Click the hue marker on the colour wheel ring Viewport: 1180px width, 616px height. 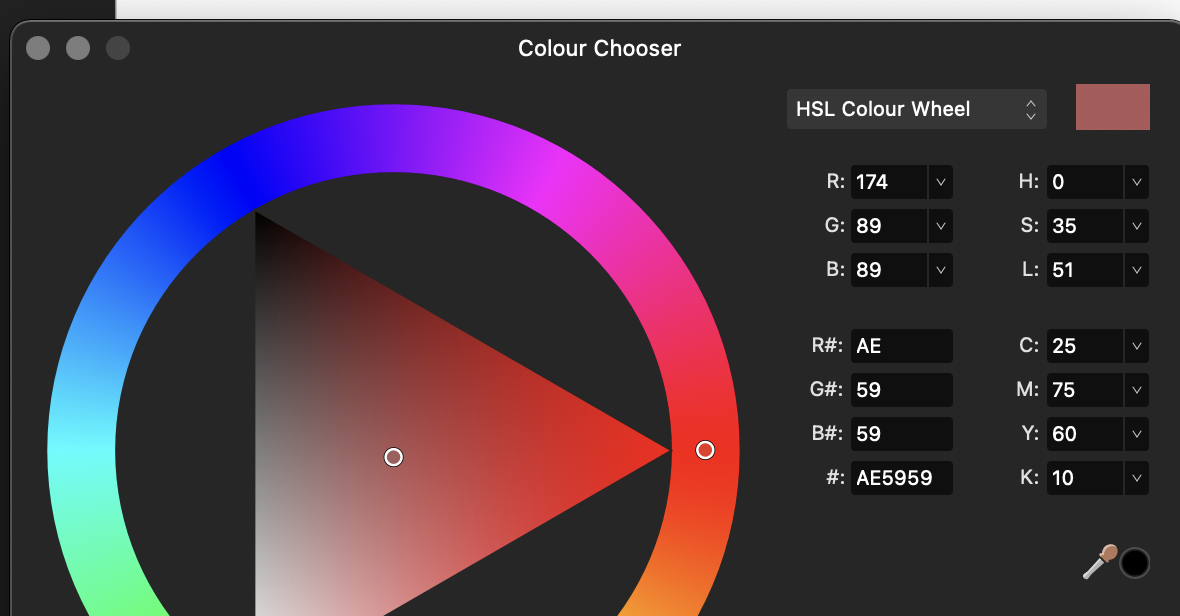pos(705,451)
